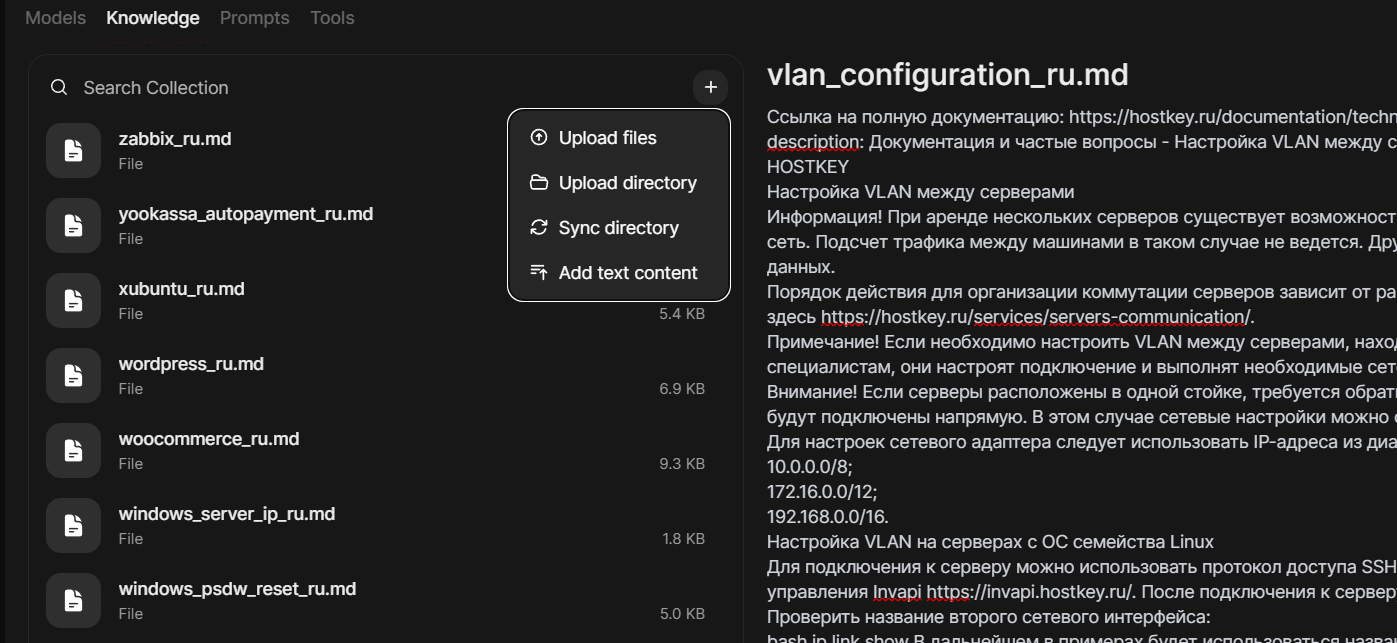Click the wordpress_ru.md document icon

(73, 376)
